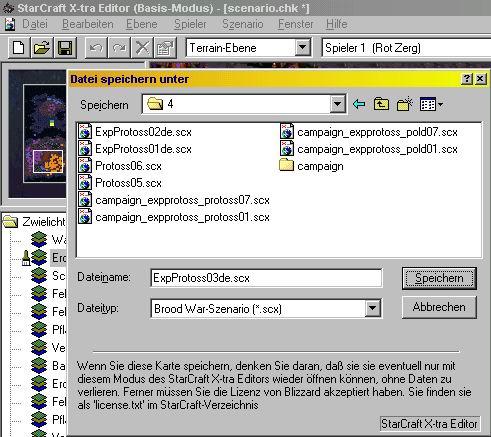Open the Ebene menu
491x437 pixels.
click(141, 24)
